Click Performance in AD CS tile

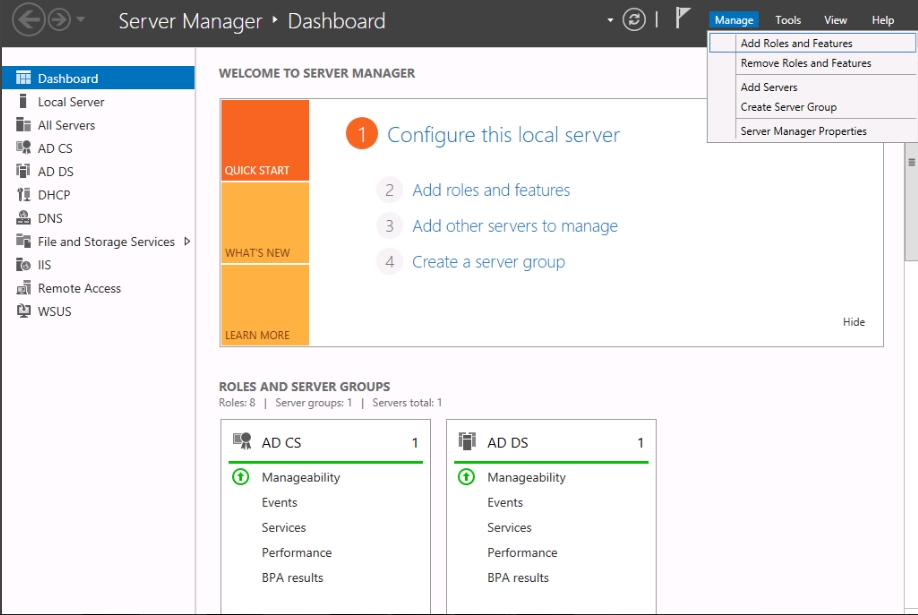click(296, 553)
